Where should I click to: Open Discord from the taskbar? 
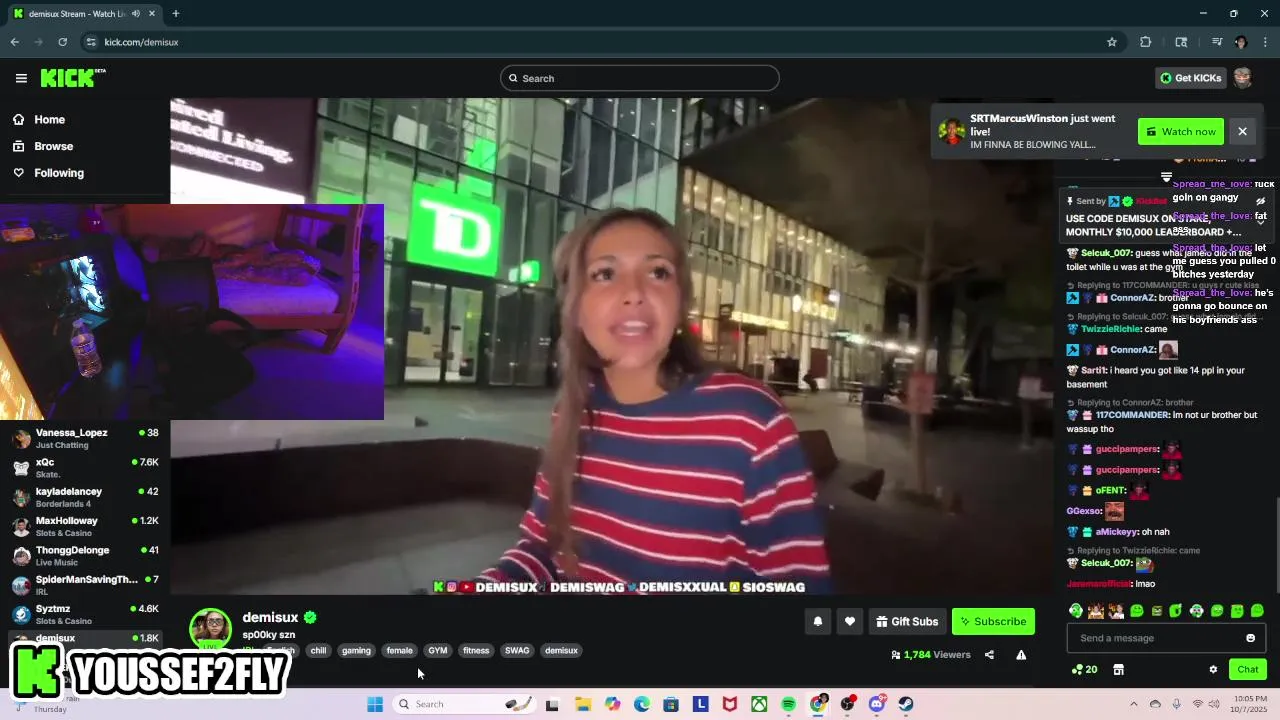tap(877, 704)
